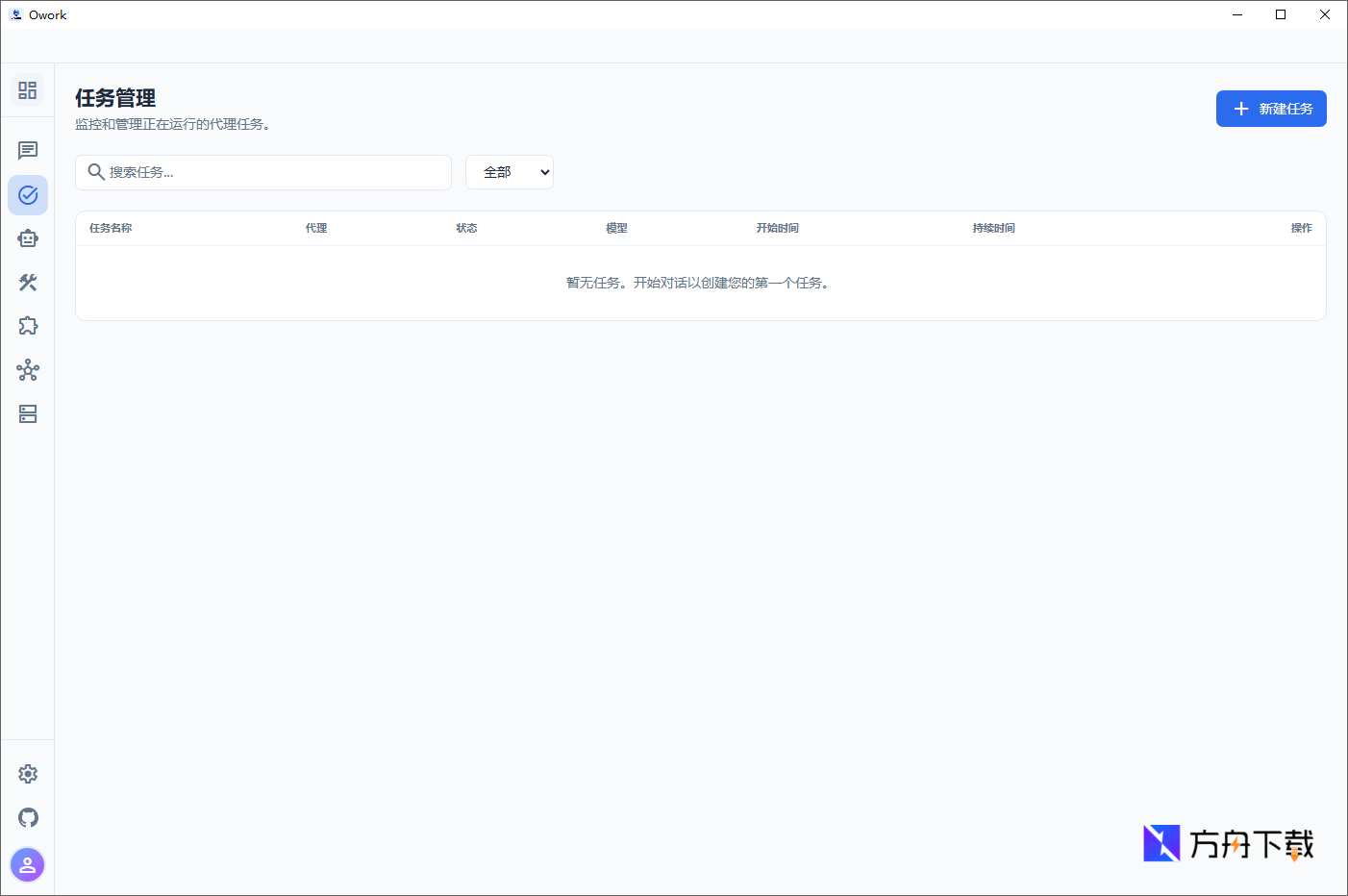This screenshot has height=896, width=1348.
Task: Click the 模型 column header
Action: coord(616,229)
